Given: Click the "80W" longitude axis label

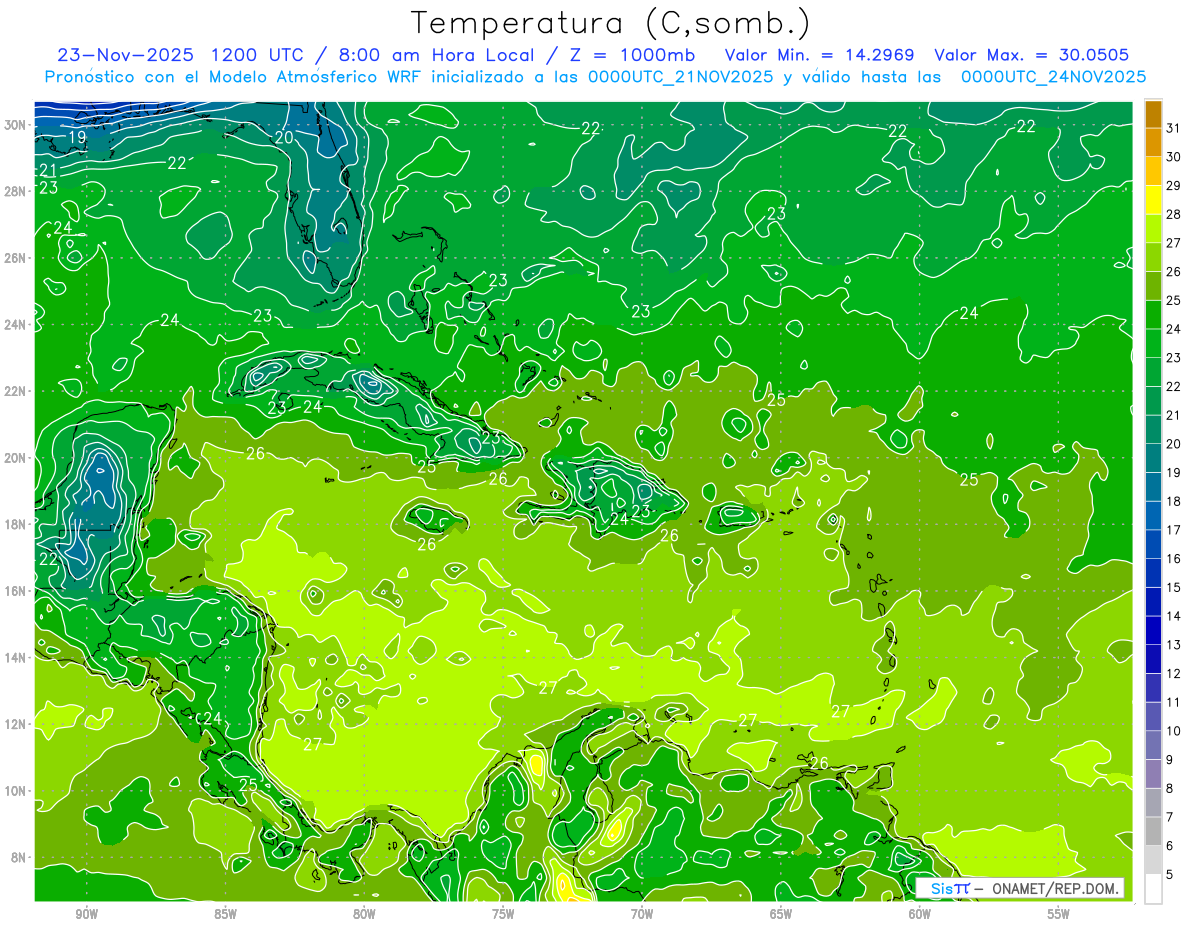Looking at the screenshot, I should pos(364,914).
